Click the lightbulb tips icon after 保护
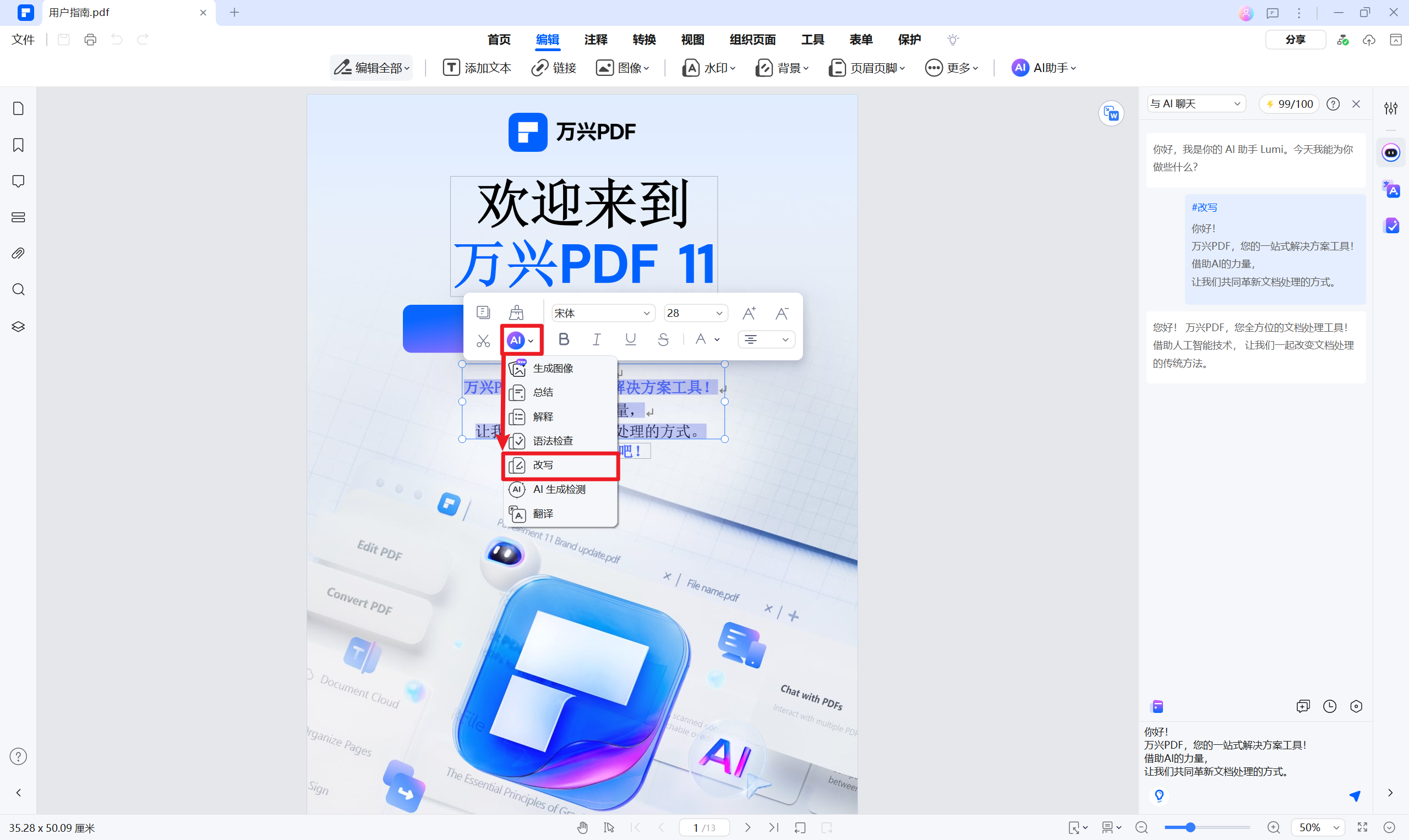Viewport: 1409px width, 840px height. click(953, 40)
